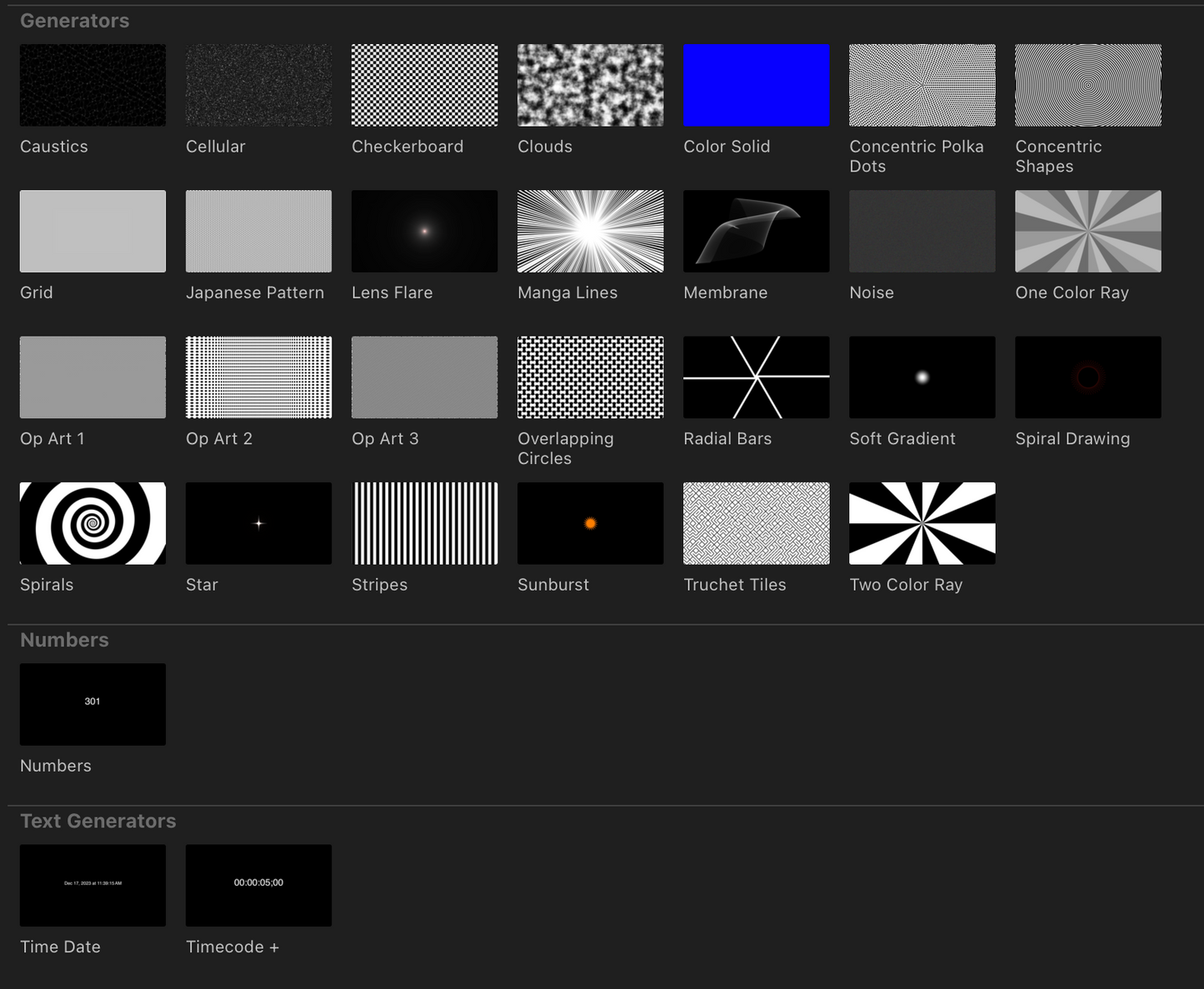Select the Caustics generator thumbnail
The height and width of the screenshot is (989, 1204).
coord(92,86)
